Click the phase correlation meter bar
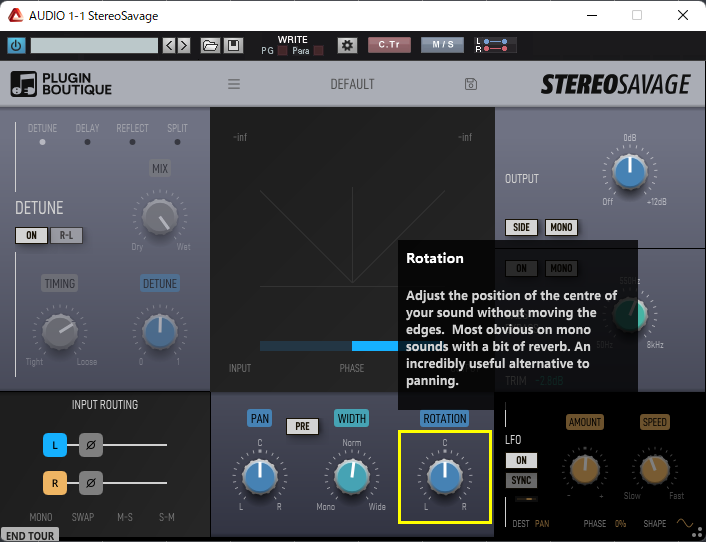Image resolution: width=706 pixels, height=542 pixels. point(329,346)
